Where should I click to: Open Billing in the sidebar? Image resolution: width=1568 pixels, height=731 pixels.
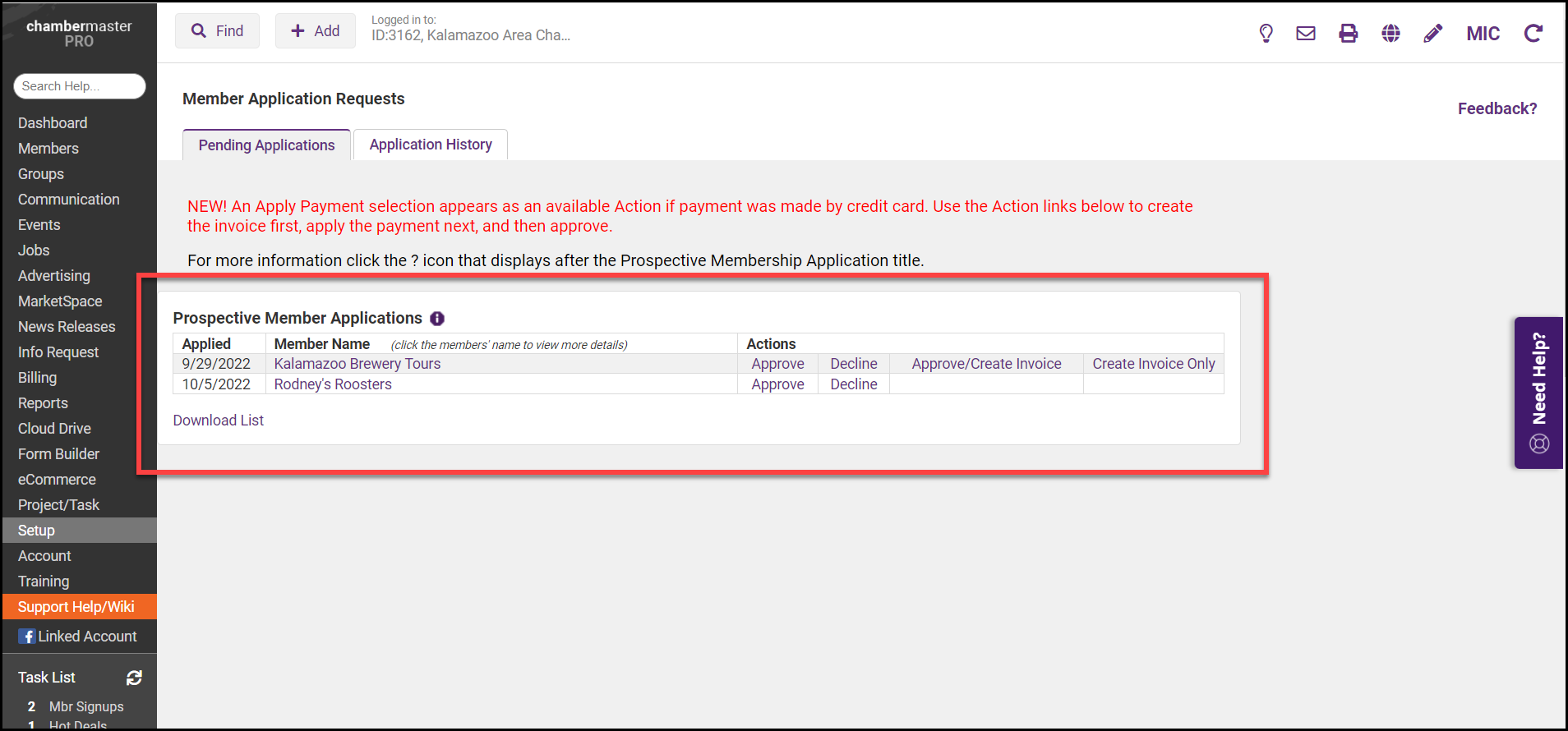click(x=38, y=378)
